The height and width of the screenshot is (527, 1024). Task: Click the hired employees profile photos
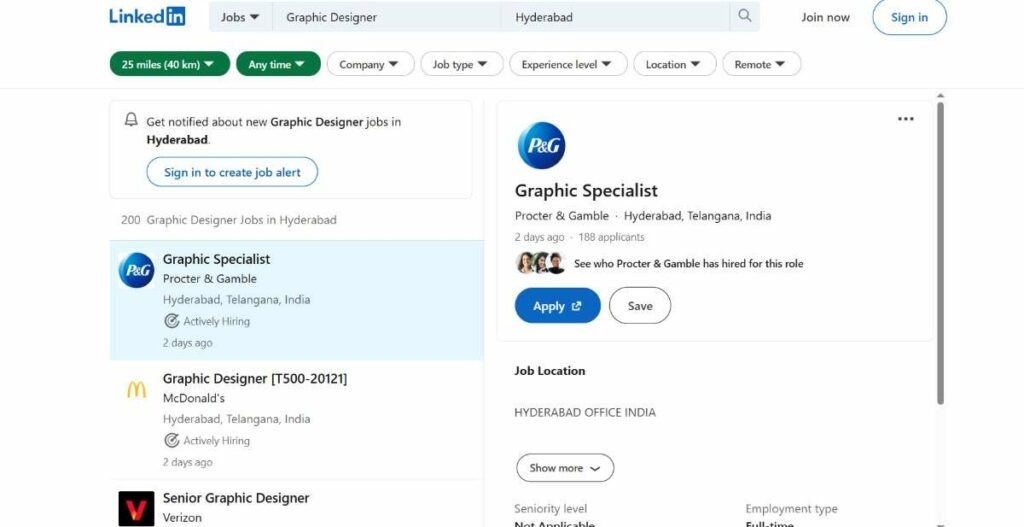540,263
